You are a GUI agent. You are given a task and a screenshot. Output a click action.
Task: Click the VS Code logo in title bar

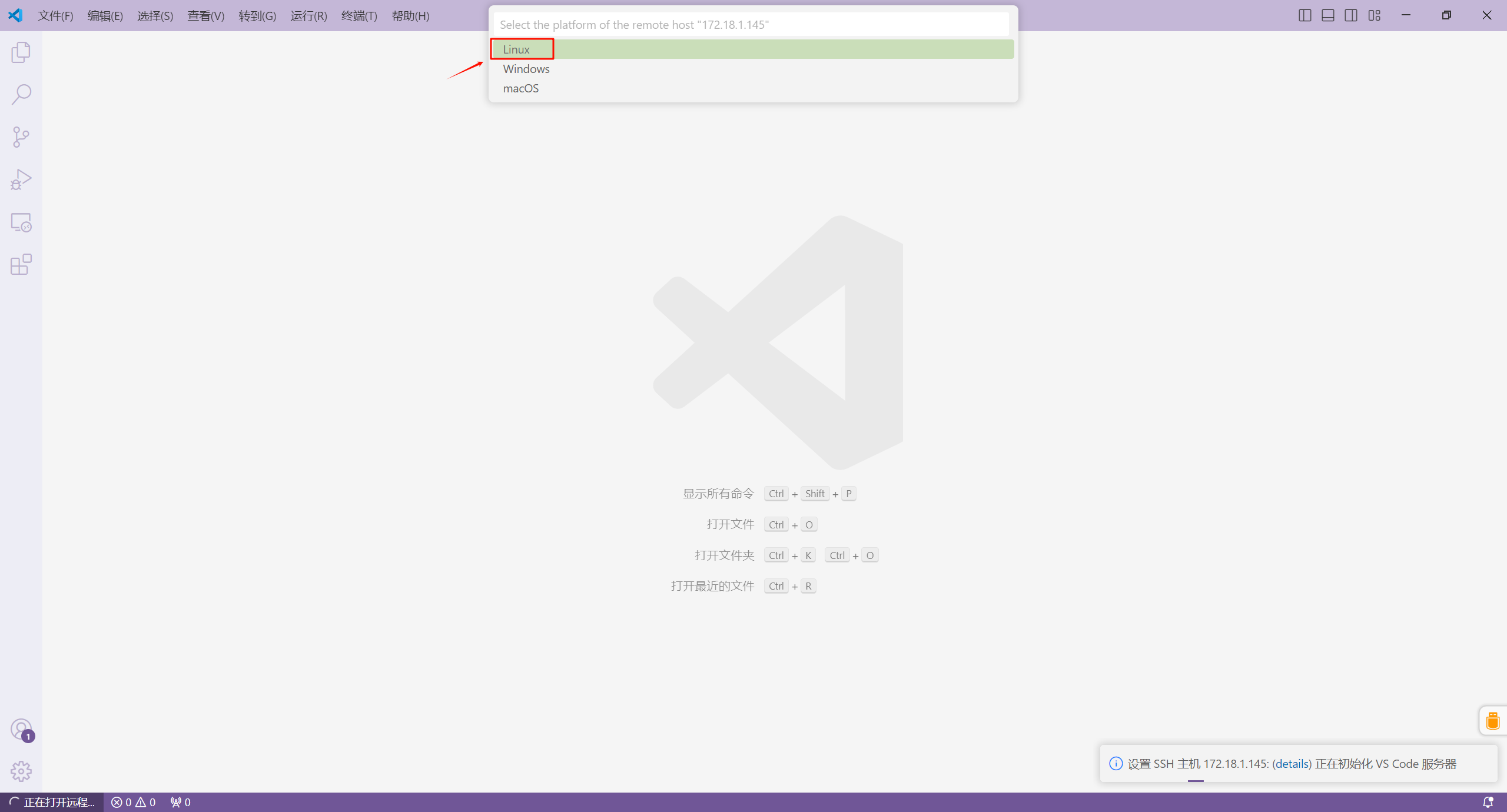pos(16,15)
